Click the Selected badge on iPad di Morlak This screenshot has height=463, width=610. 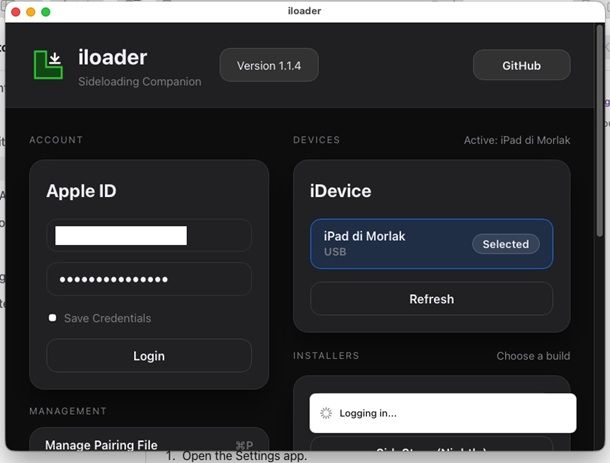[x=506, y=244]
